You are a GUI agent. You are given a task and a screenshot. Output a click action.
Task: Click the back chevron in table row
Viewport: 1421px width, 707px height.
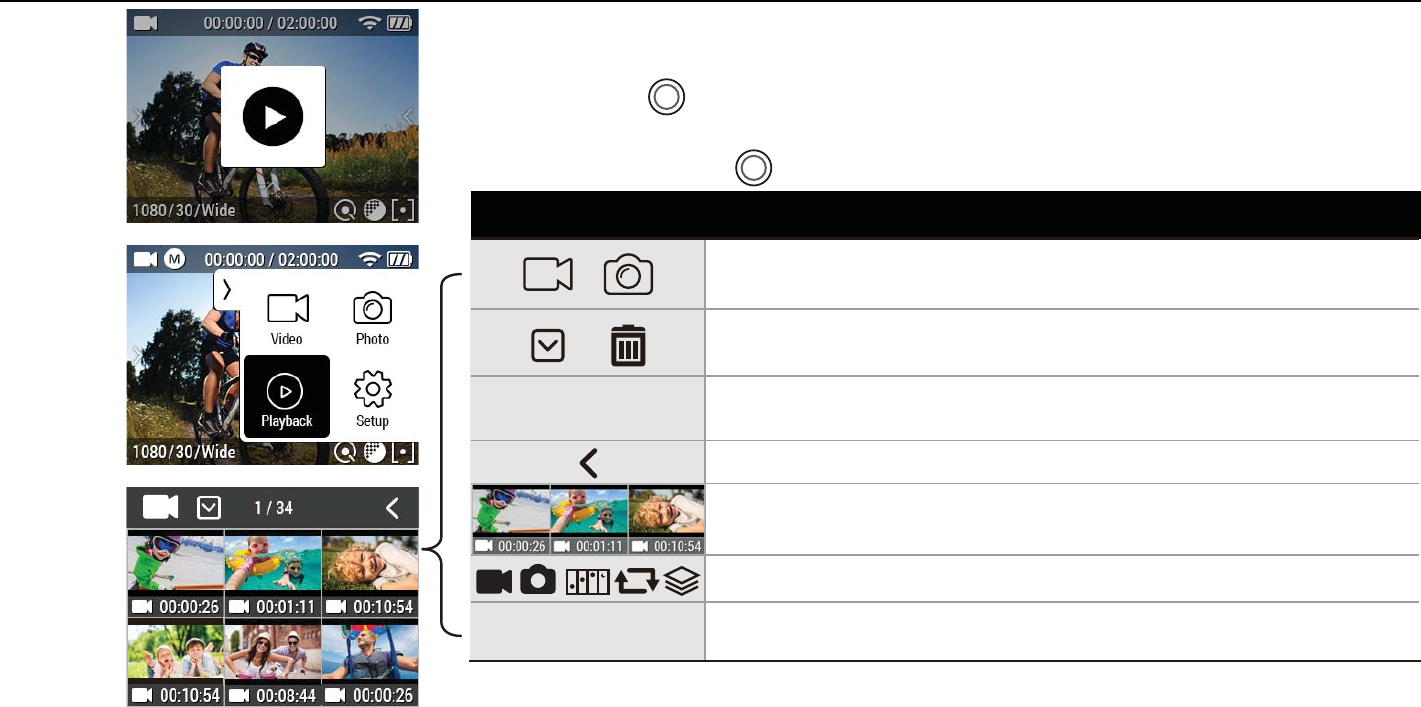(x=588, y=462)
